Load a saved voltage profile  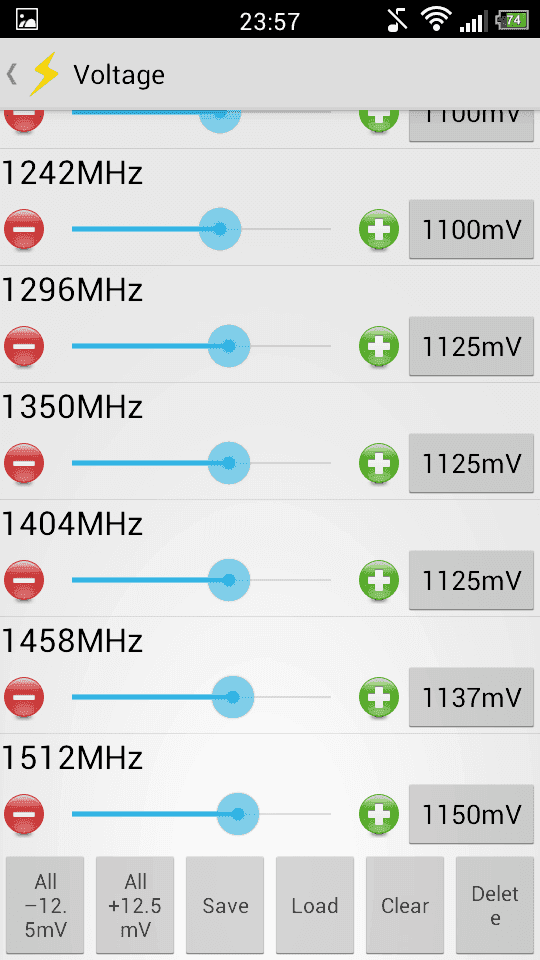coord(315,905)
